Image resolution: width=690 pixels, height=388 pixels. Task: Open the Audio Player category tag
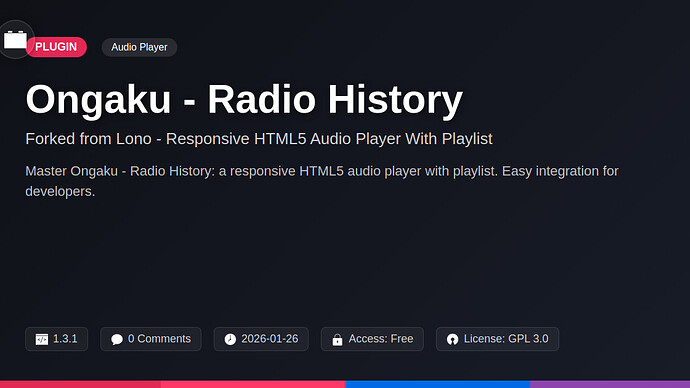click(x=139, y=47)
